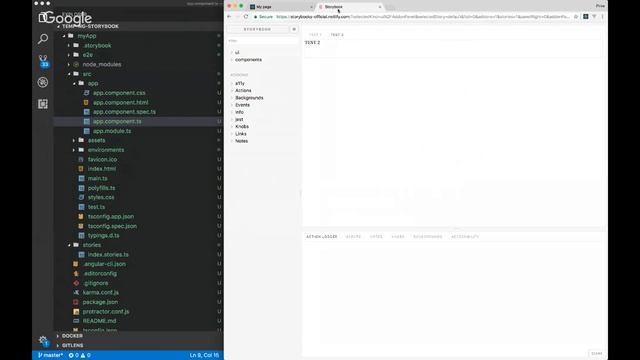Click the Chrome back arrow
The image size is (640, 360).
coord(229,17)
